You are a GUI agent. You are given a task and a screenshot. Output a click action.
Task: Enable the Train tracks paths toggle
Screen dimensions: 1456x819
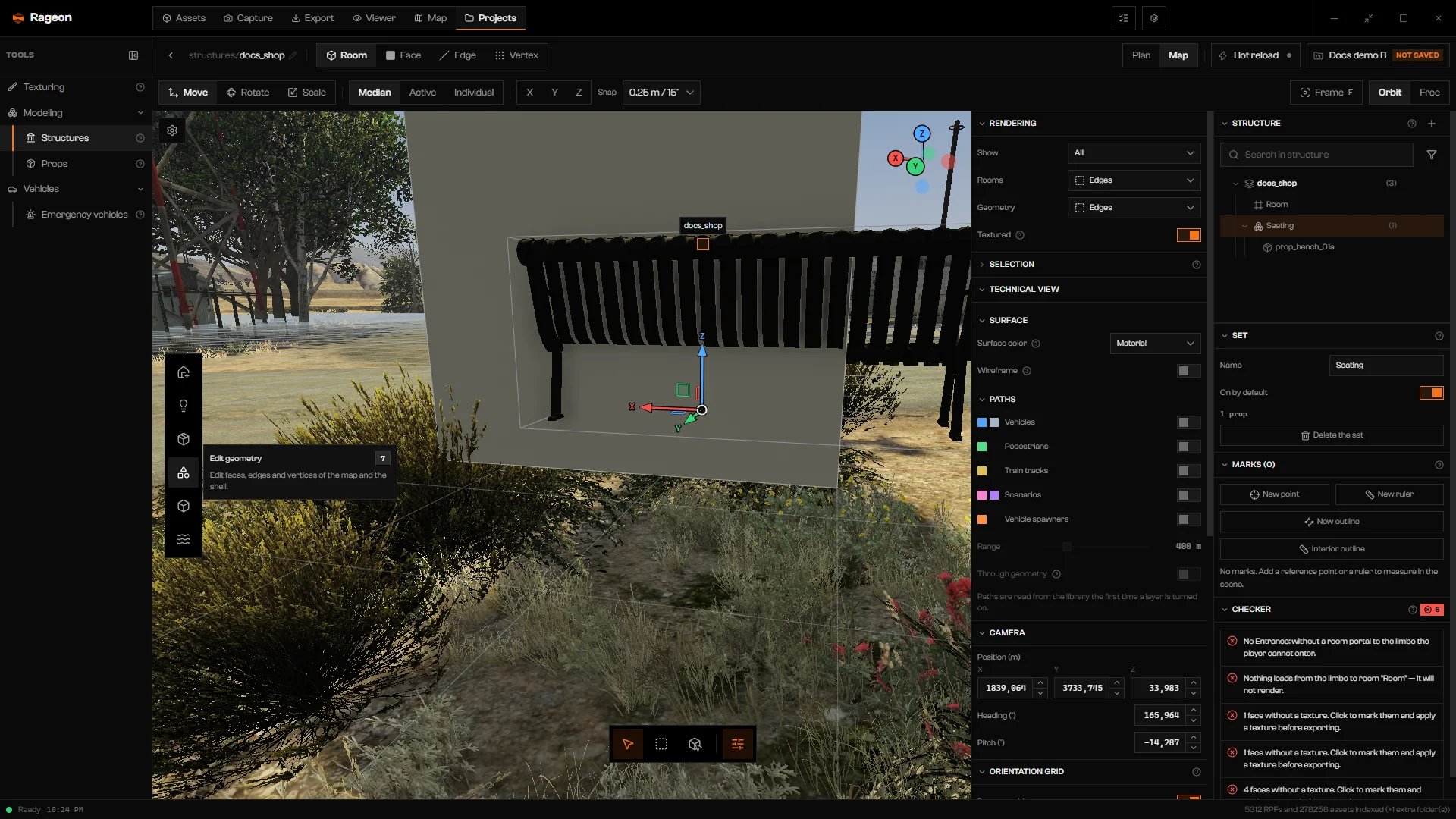[1188, 471]
